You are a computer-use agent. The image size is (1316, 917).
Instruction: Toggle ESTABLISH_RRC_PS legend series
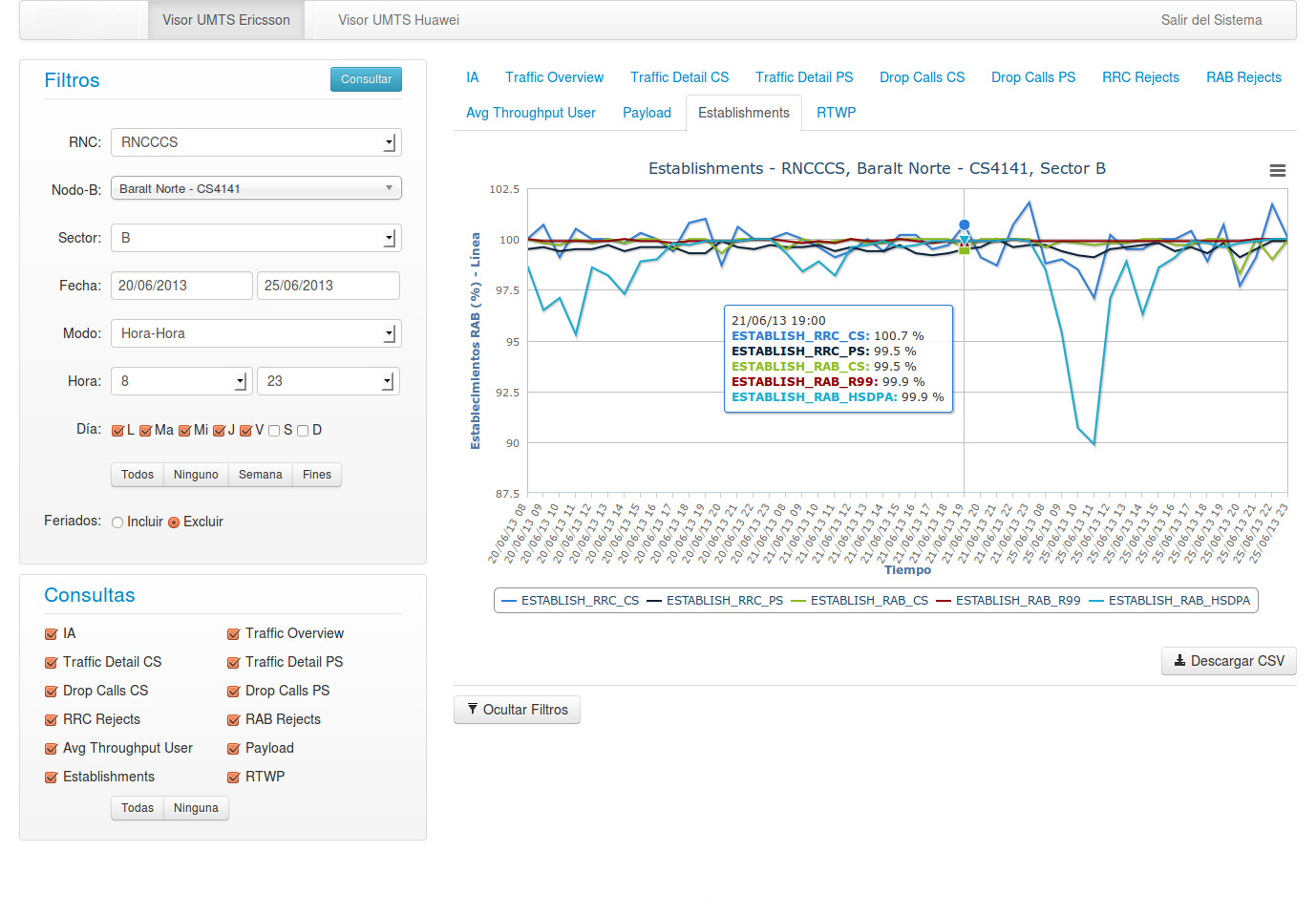coord(714,601)
